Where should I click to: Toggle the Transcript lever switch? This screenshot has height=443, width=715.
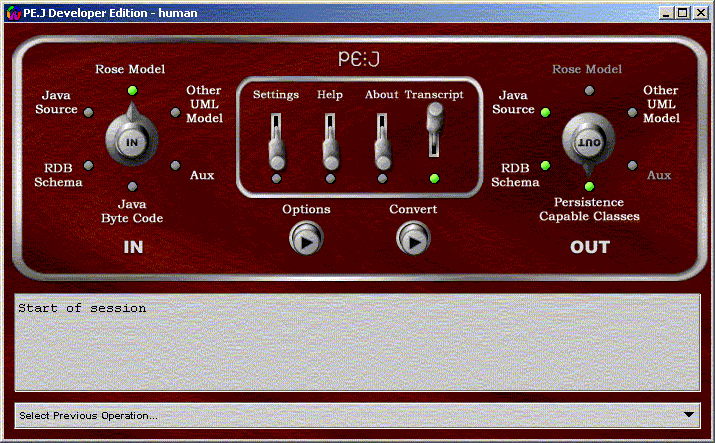[x=435, y=130]
